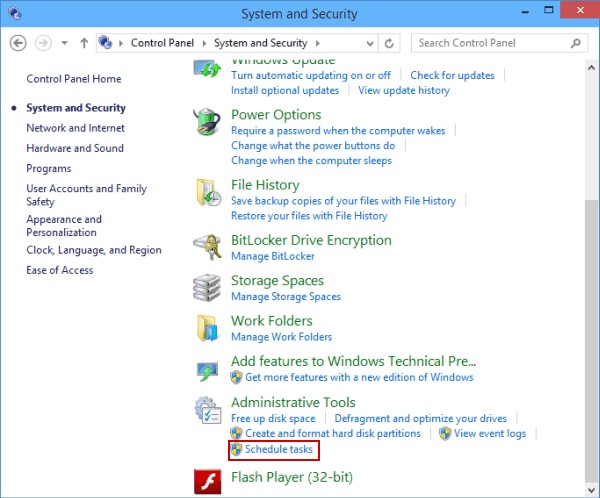Refresh the Control Panel view
The height and width of the screenshot is (498, 600).
(x=390, y=43)
